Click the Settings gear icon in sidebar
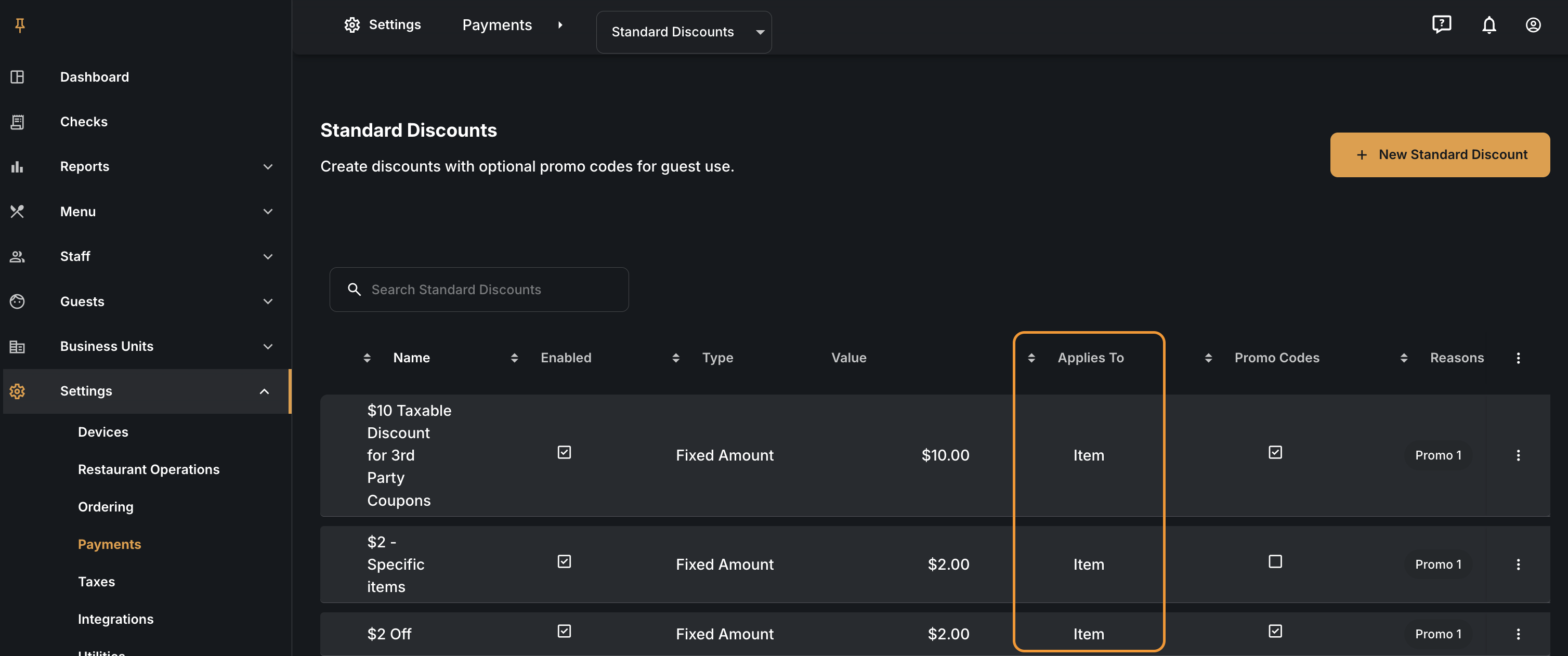Viewport: 1568px width, 656px height. click(17, 391)
